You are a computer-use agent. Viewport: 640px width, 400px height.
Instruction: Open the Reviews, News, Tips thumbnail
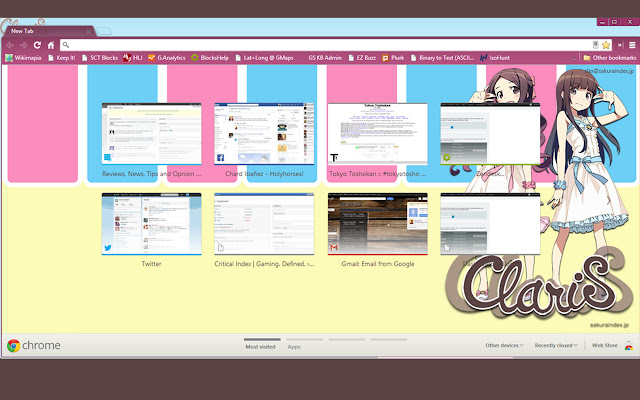[151, 134]
